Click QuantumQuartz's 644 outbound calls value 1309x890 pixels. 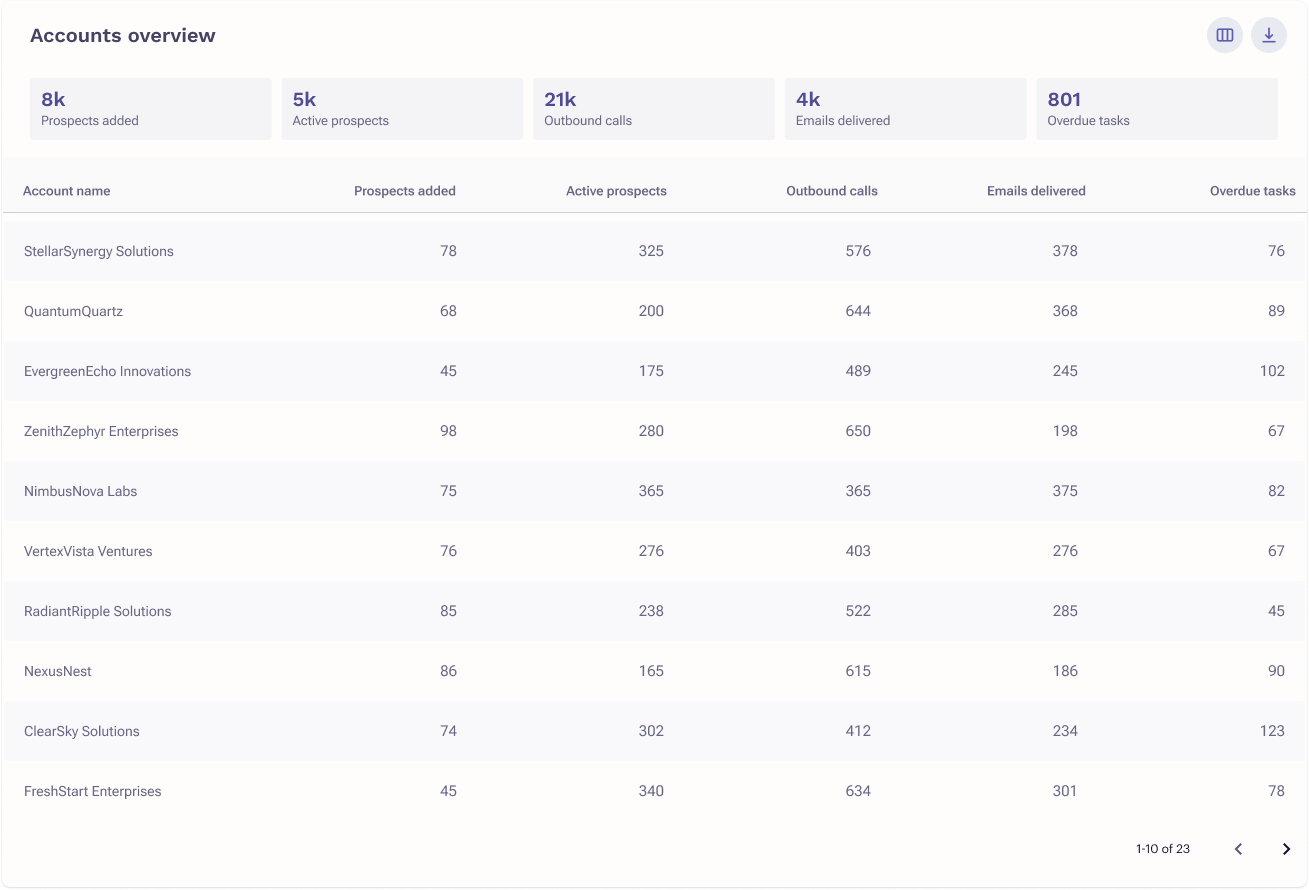pos(858,311)
